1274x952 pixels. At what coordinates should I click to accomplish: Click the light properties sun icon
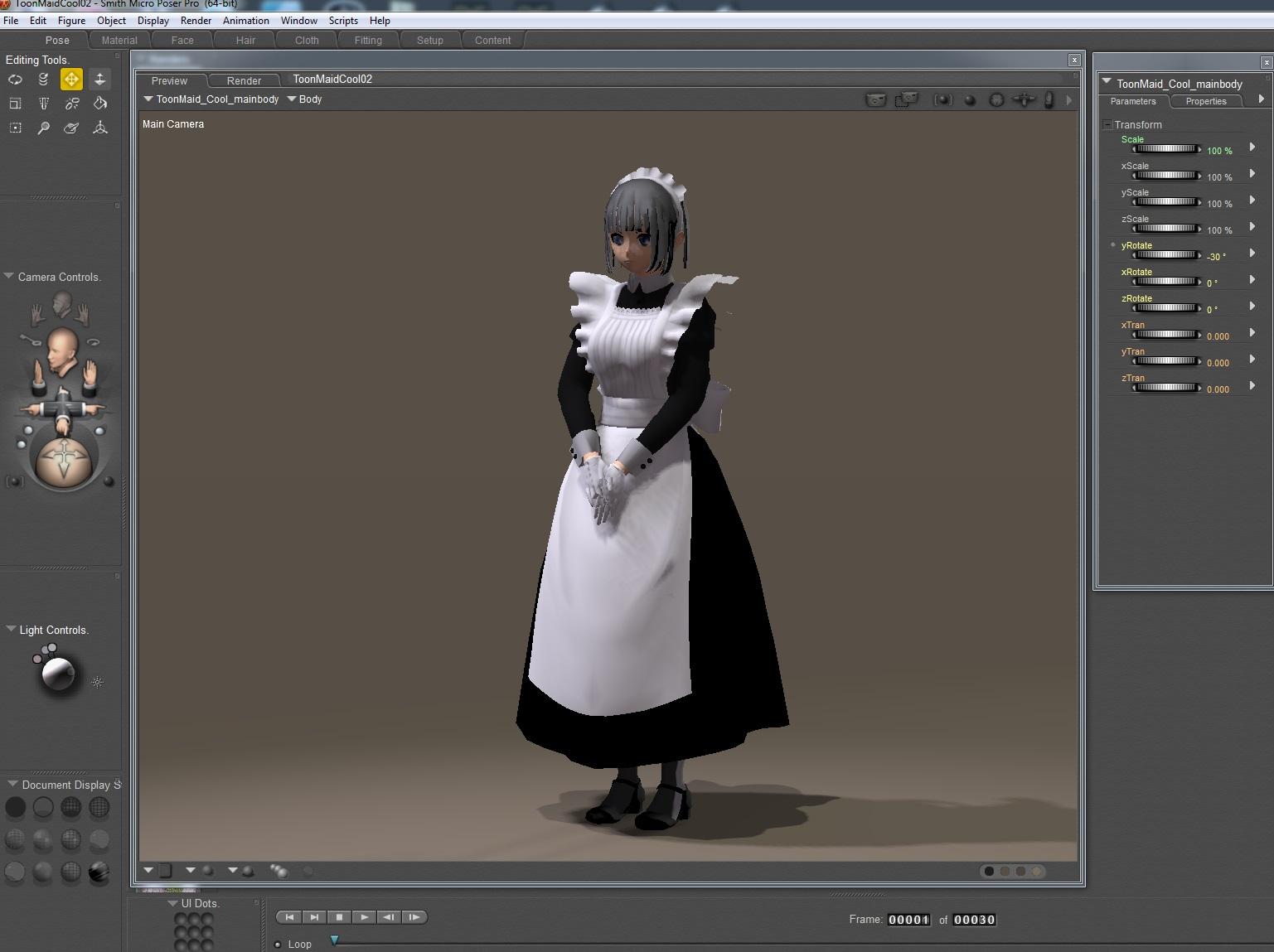tap(97, 683)
